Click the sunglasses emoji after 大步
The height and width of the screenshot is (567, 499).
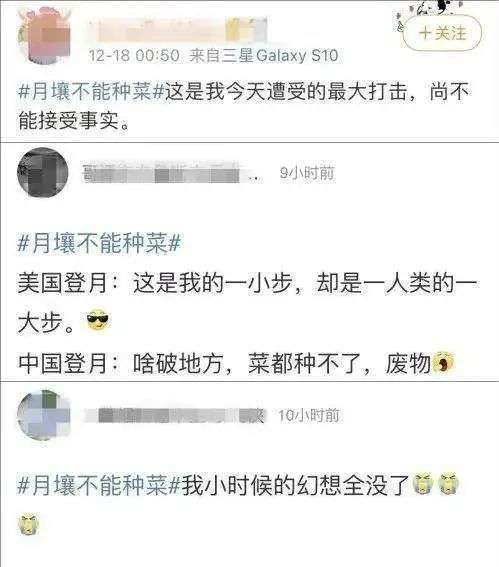pos(98,320)
